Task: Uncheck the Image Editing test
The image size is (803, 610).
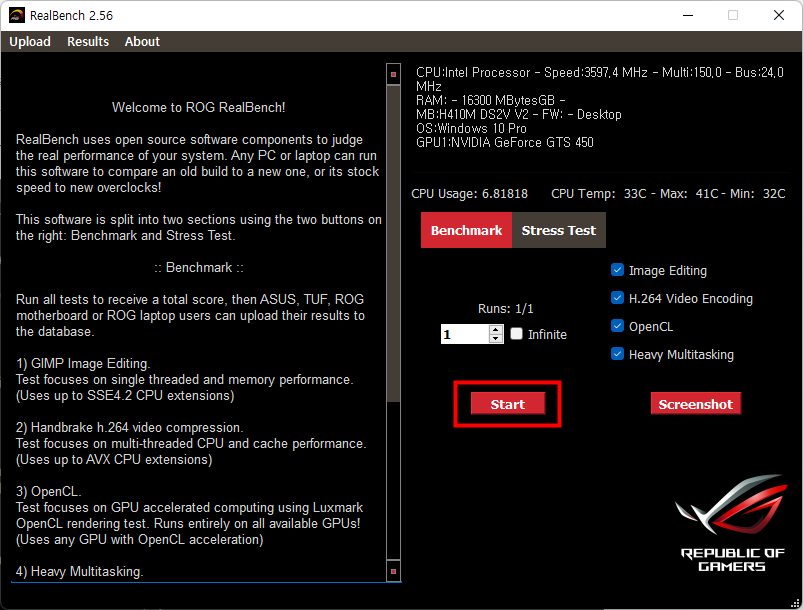Action: tap(617, 270)
